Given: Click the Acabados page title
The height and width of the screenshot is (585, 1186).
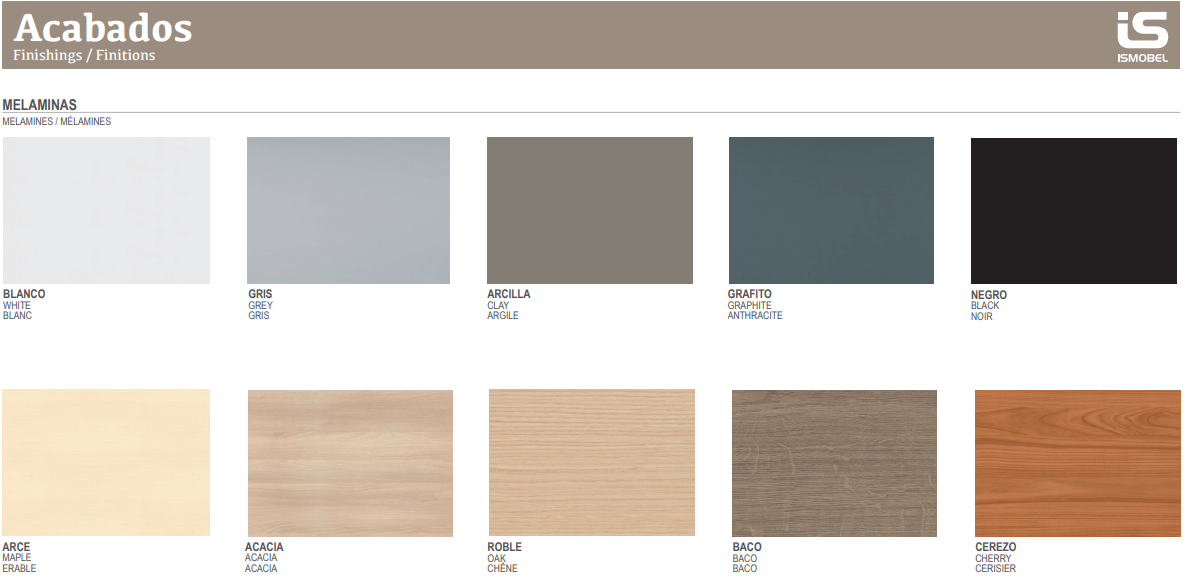Looking at the screenshot, I should click(x=103, y=27).
